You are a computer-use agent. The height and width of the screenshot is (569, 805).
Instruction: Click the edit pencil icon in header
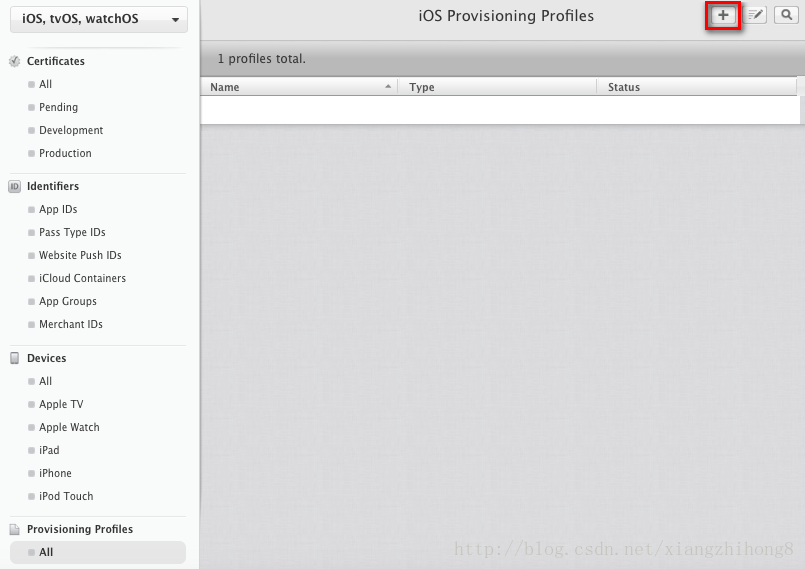[x=755, y=15]
